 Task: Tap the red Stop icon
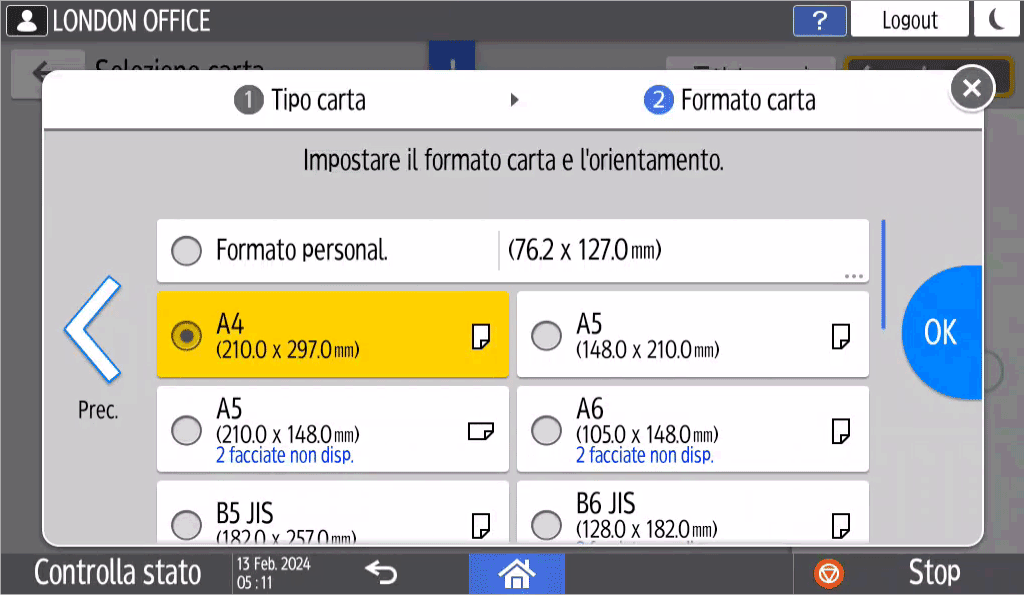point(829,573)
